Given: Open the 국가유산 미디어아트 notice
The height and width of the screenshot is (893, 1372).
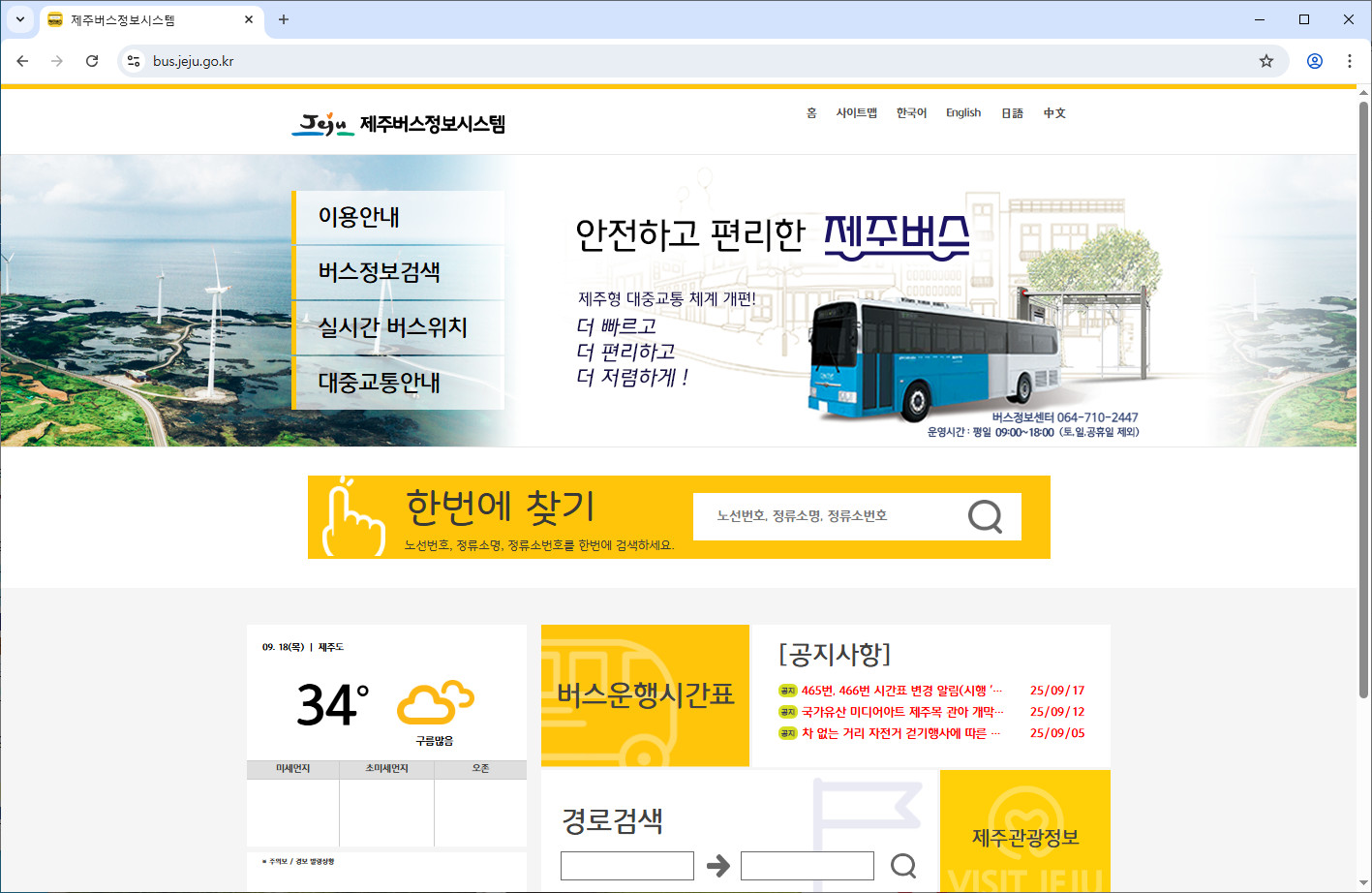Looking at the screenshot, I should pyautogui.click(x=902, y=712).
